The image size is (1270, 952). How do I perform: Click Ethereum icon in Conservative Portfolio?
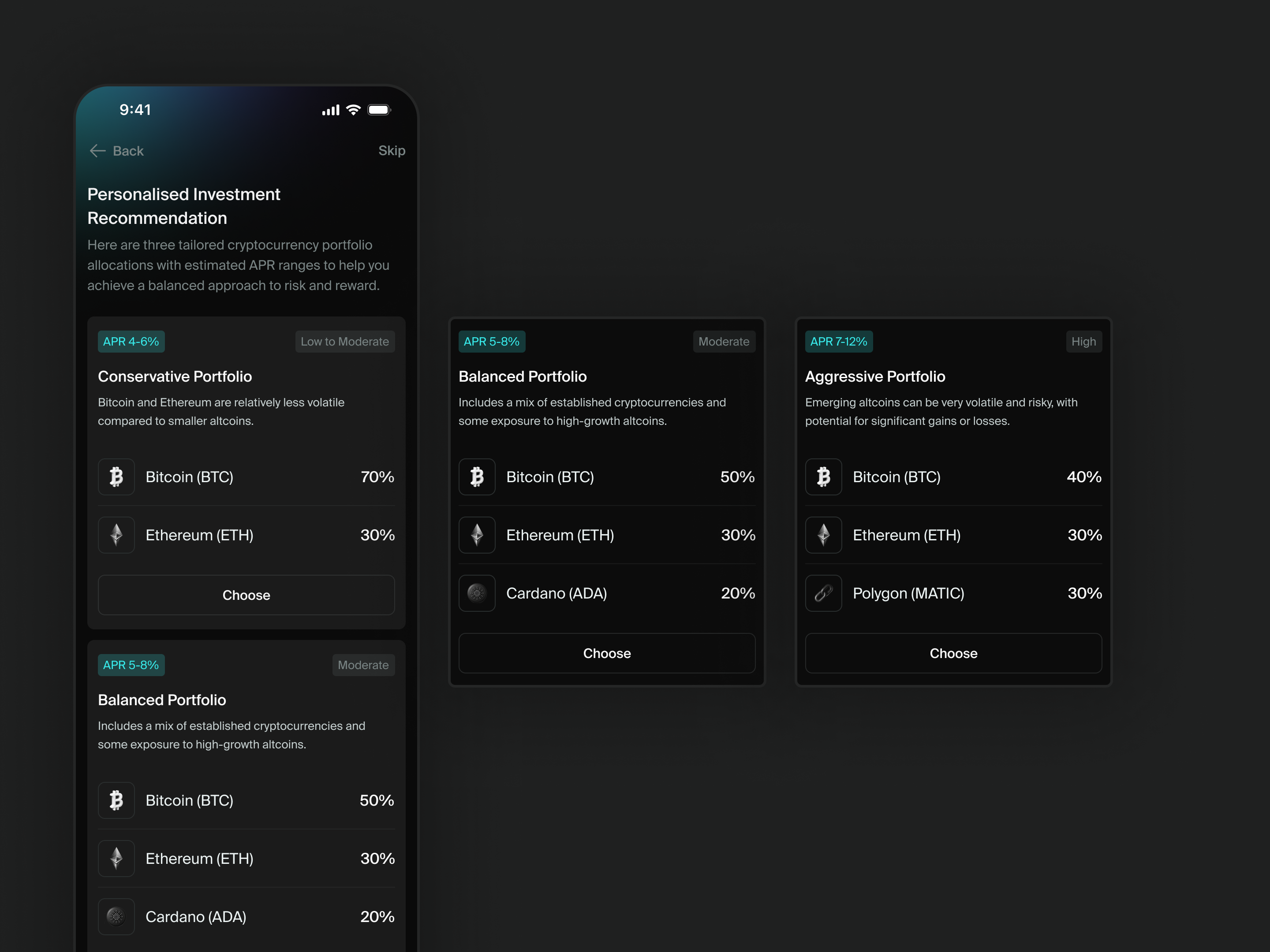coord(116,535)
